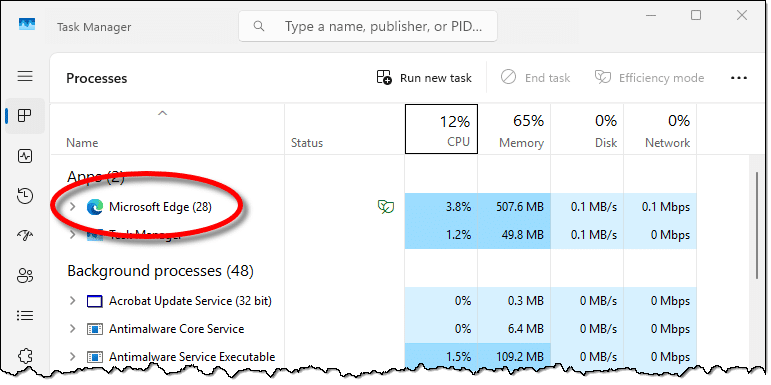Select the Processes sidebar icon
This screenshot has width=771, height=385.
point(25,116)
